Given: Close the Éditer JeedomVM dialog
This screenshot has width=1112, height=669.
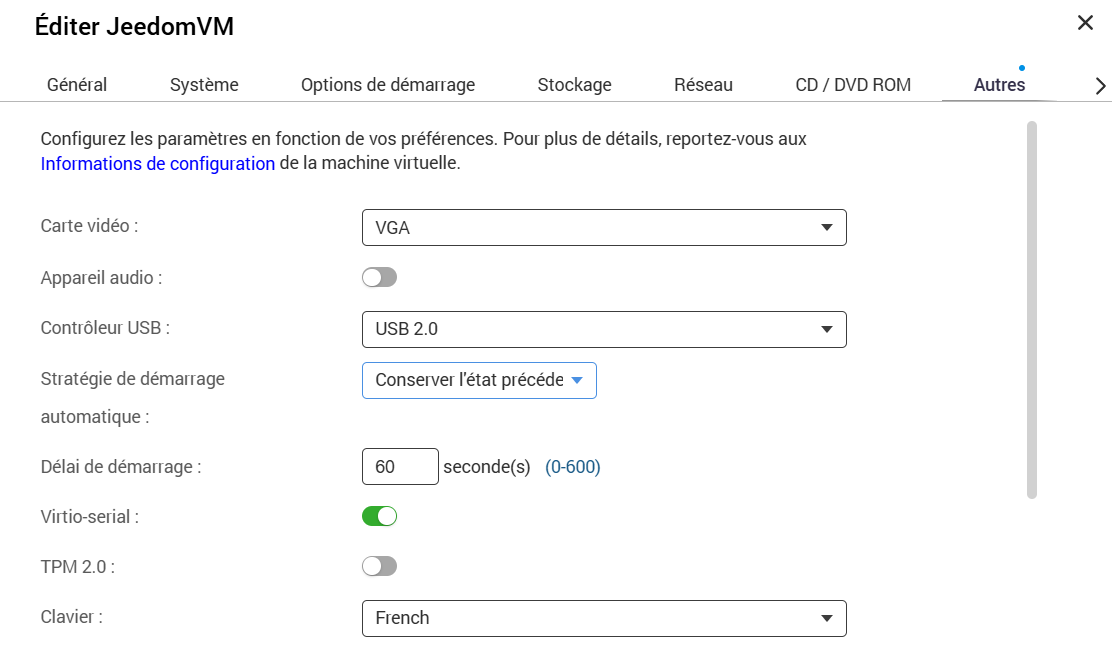Looking at the screenshot, I should coord(1085,23).
